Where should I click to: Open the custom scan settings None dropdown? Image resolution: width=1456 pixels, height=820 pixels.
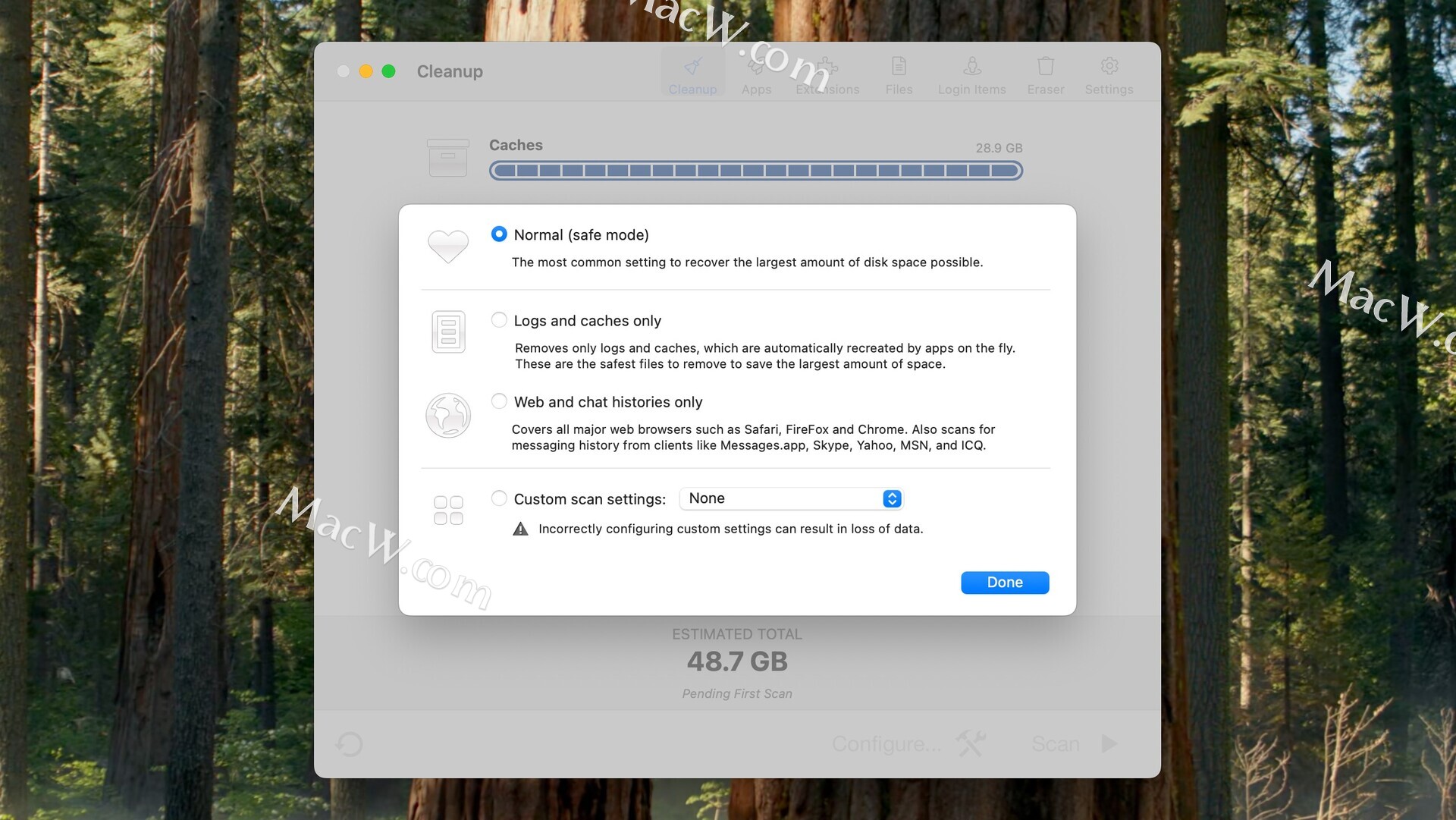click(791, 498)
